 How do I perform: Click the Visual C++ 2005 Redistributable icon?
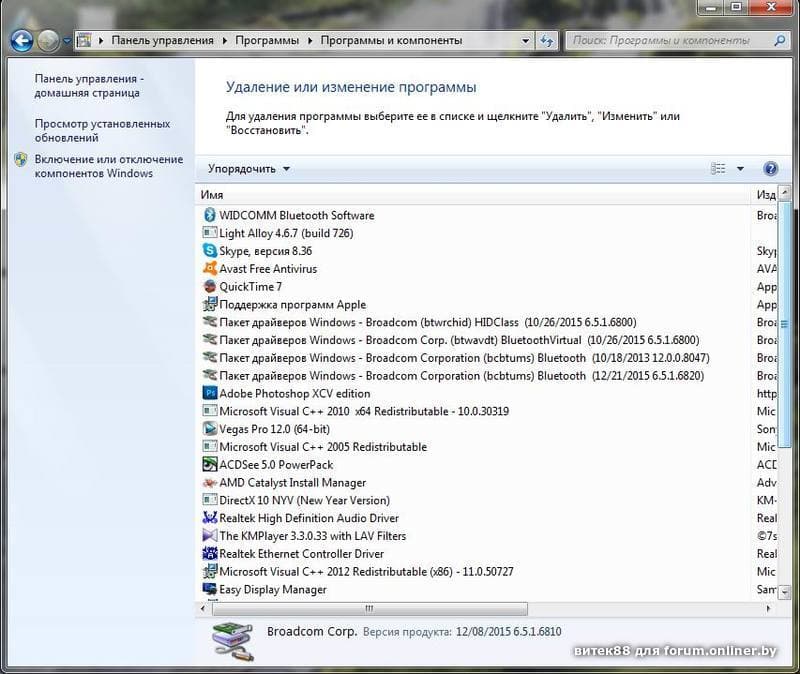[x=210, y=446]
